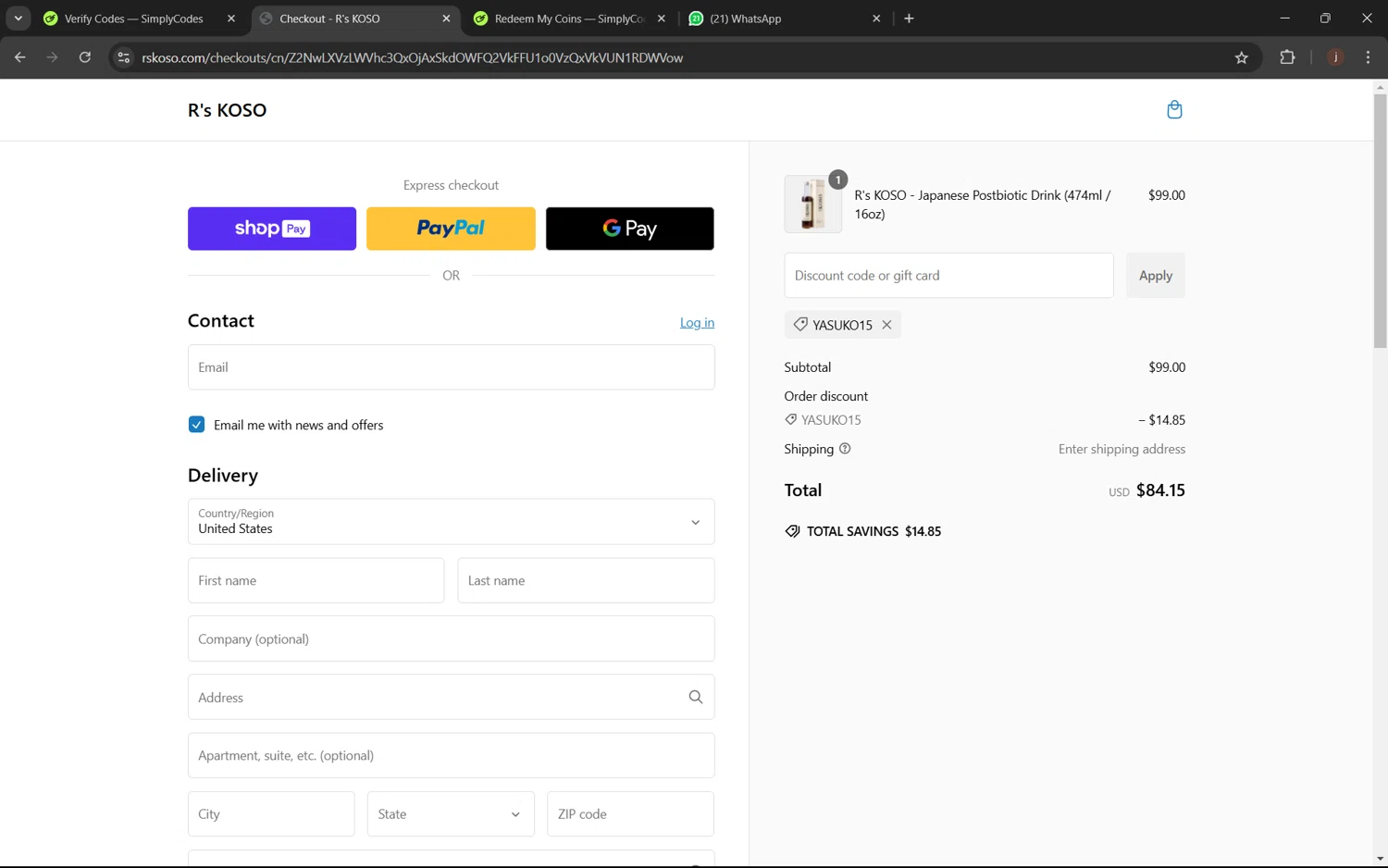Click the City field
1388x868 pixels.
[x=271, y=814]
